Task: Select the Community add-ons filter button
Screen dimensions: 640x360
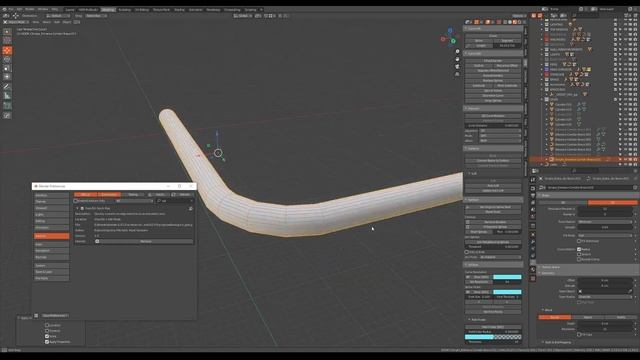Action: [109, 195]
